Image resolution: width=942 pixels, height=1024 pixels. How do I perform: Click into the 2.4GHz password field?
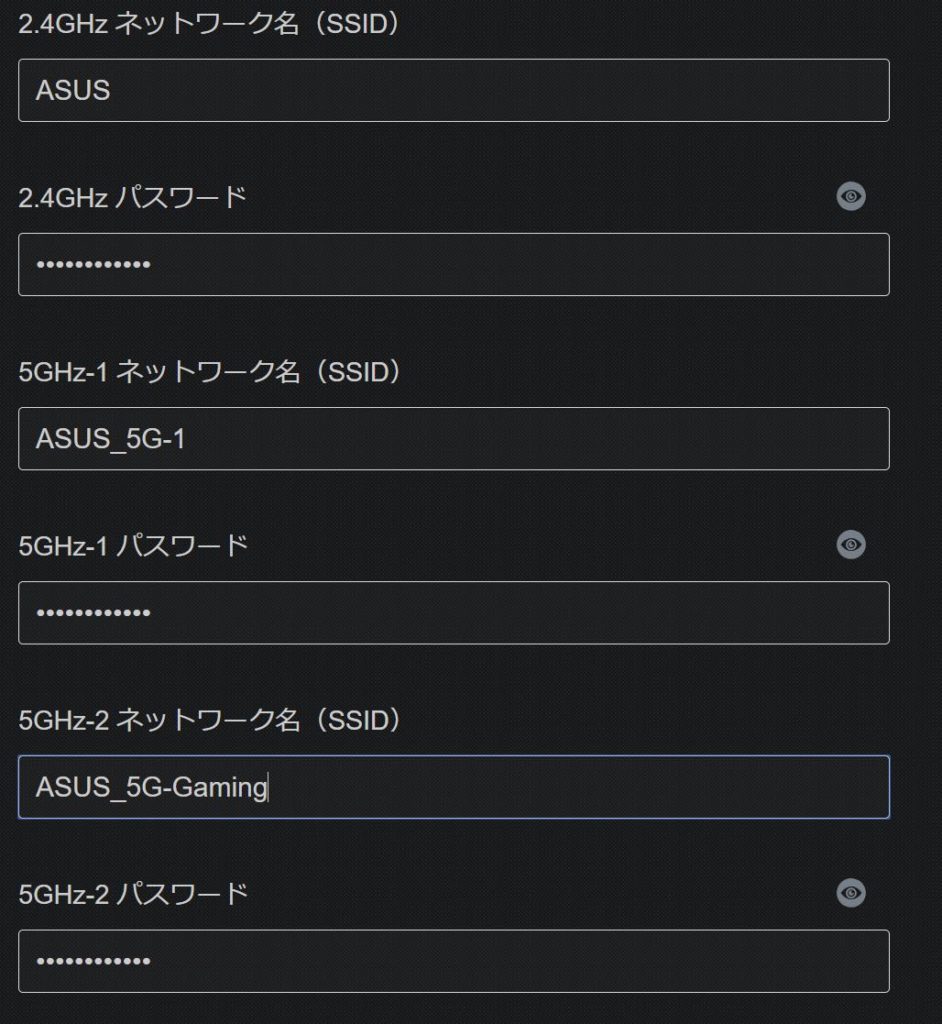(453, 264)
